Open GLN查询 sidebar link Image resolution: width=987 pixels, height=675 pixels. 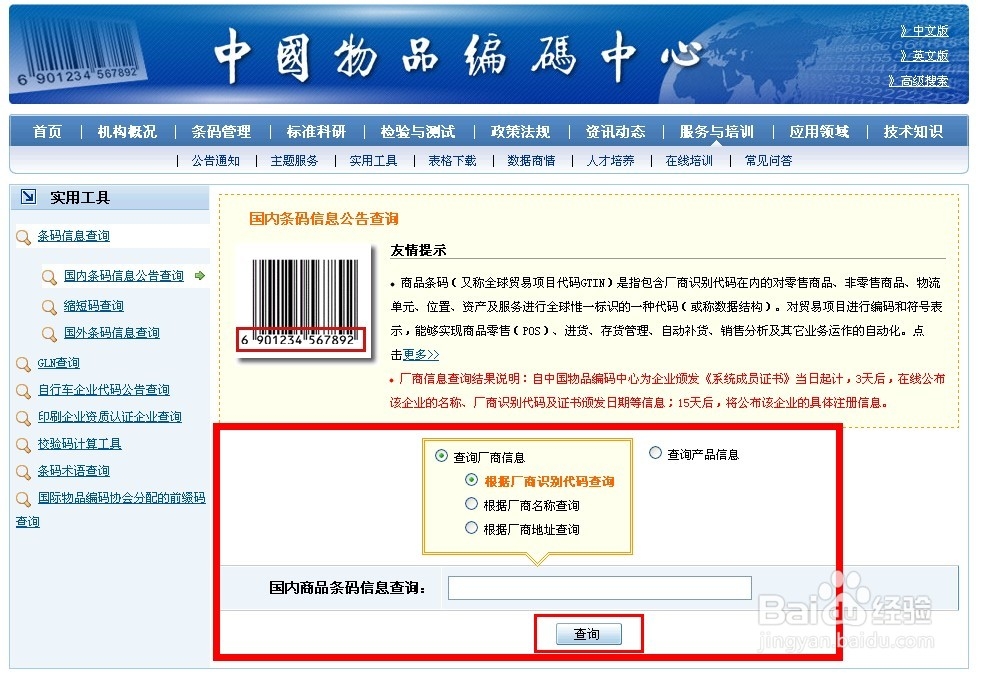59,363
